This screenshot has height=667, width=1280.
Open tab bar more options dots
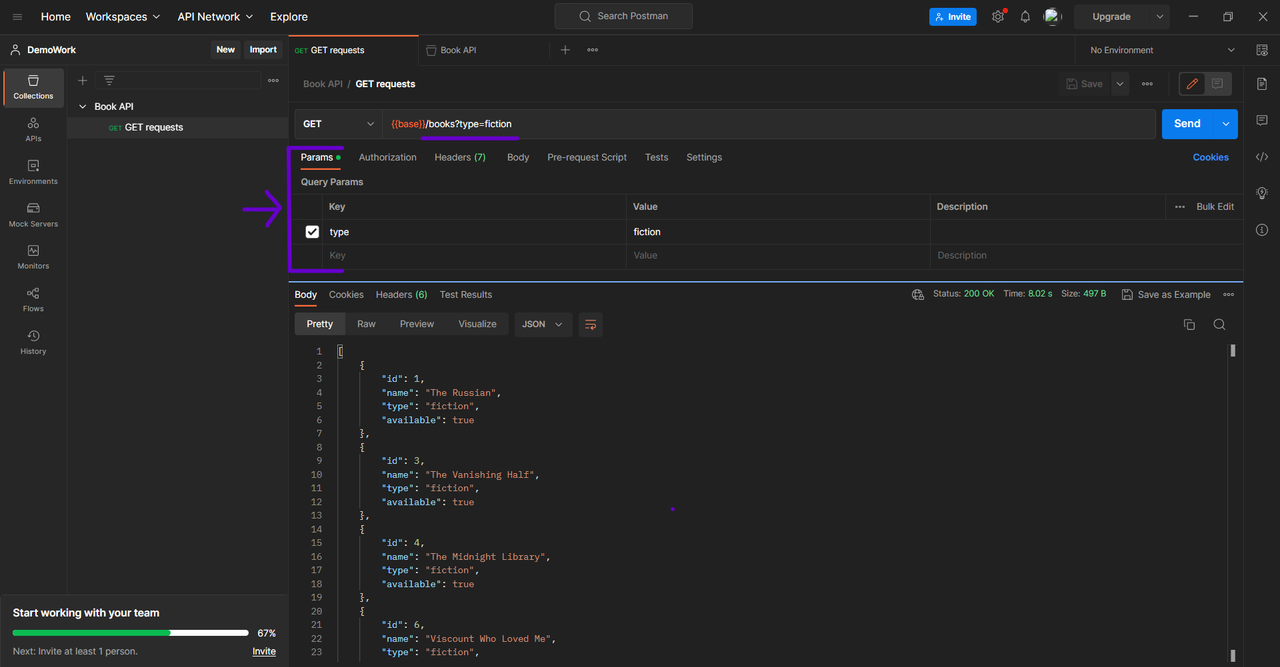[593, 50]
